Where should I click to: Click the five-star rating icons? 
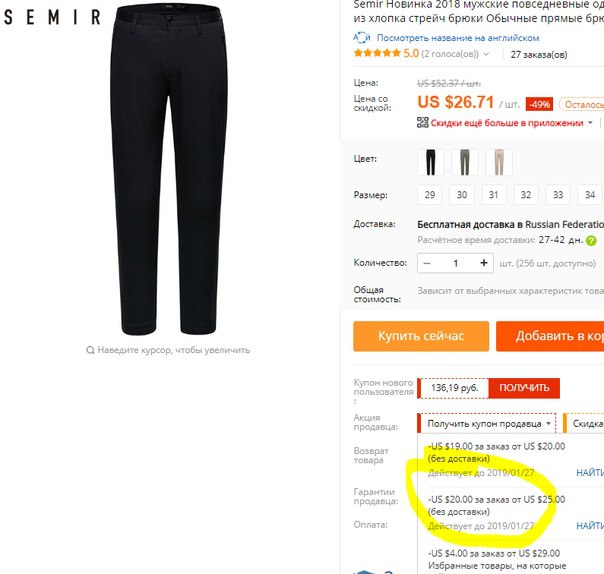pos(377,53)
